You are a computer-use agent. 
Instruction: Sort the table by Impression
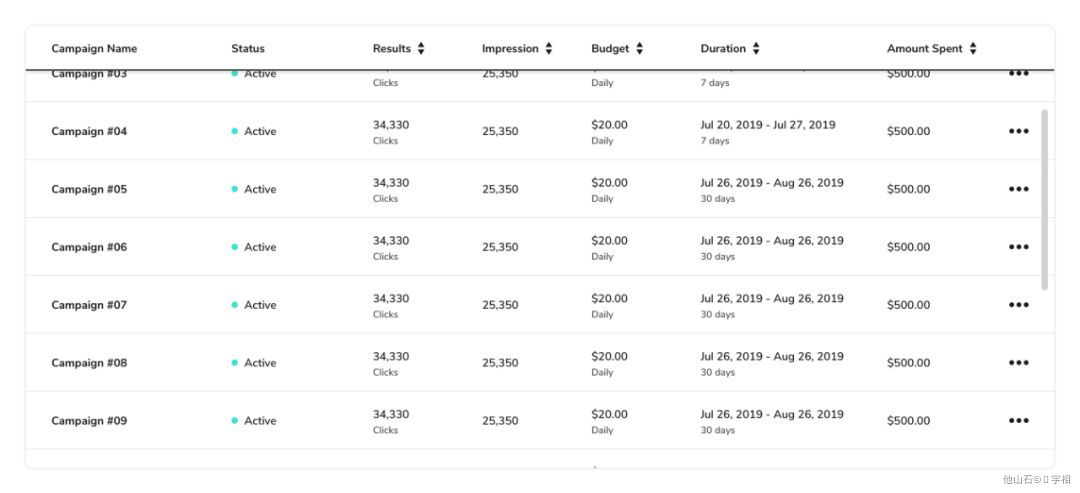[549, 48]
